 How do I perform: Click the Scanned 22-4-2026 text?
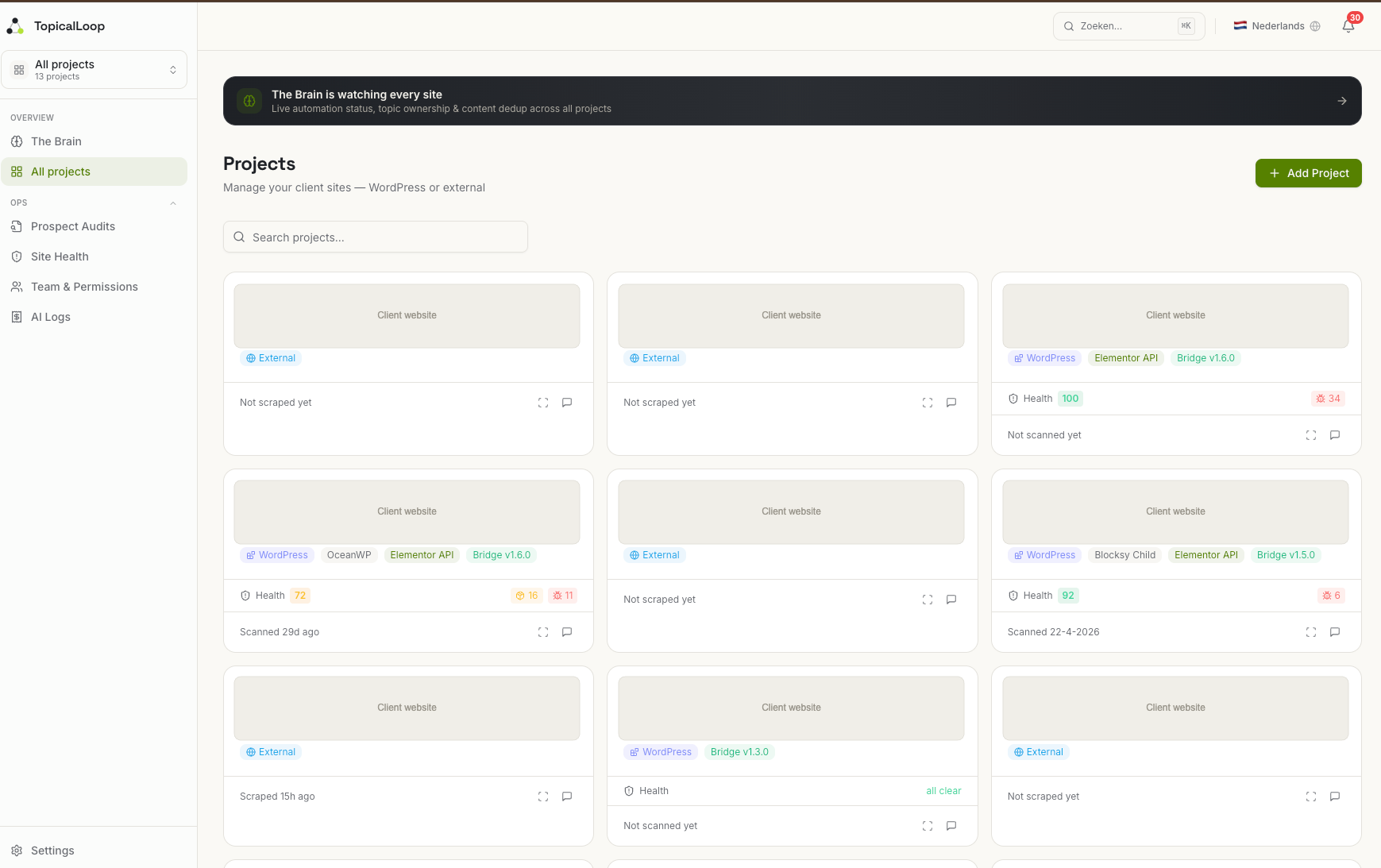1053,632
